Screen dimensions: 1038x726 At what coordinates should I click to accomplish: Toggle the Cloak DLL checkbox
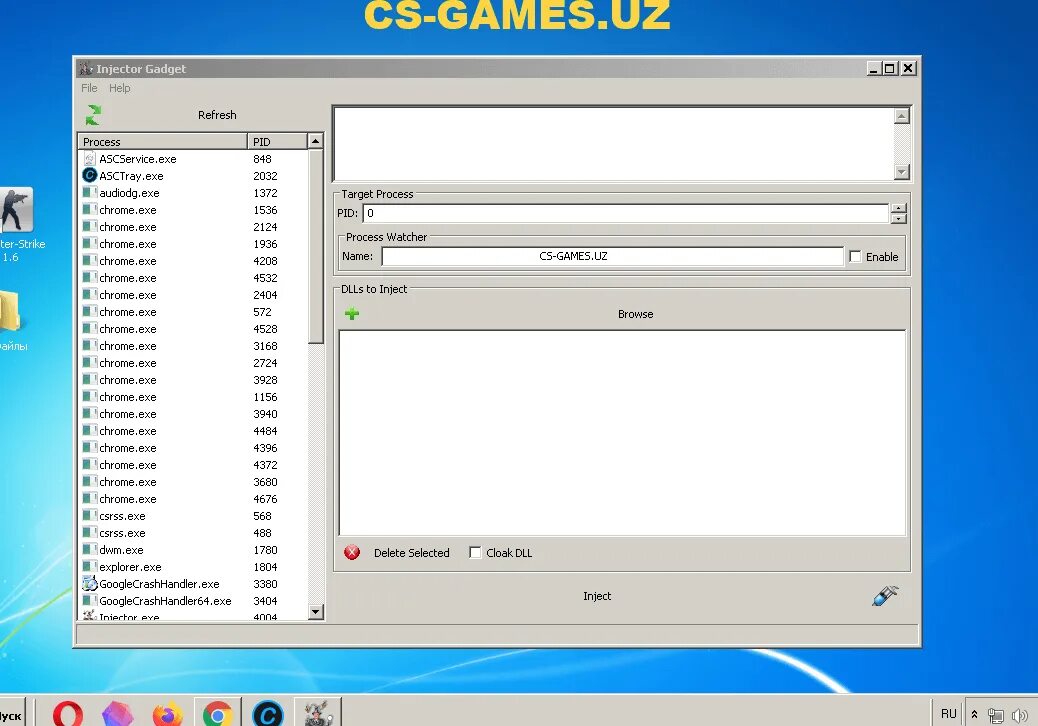click(x=475, y=552)
